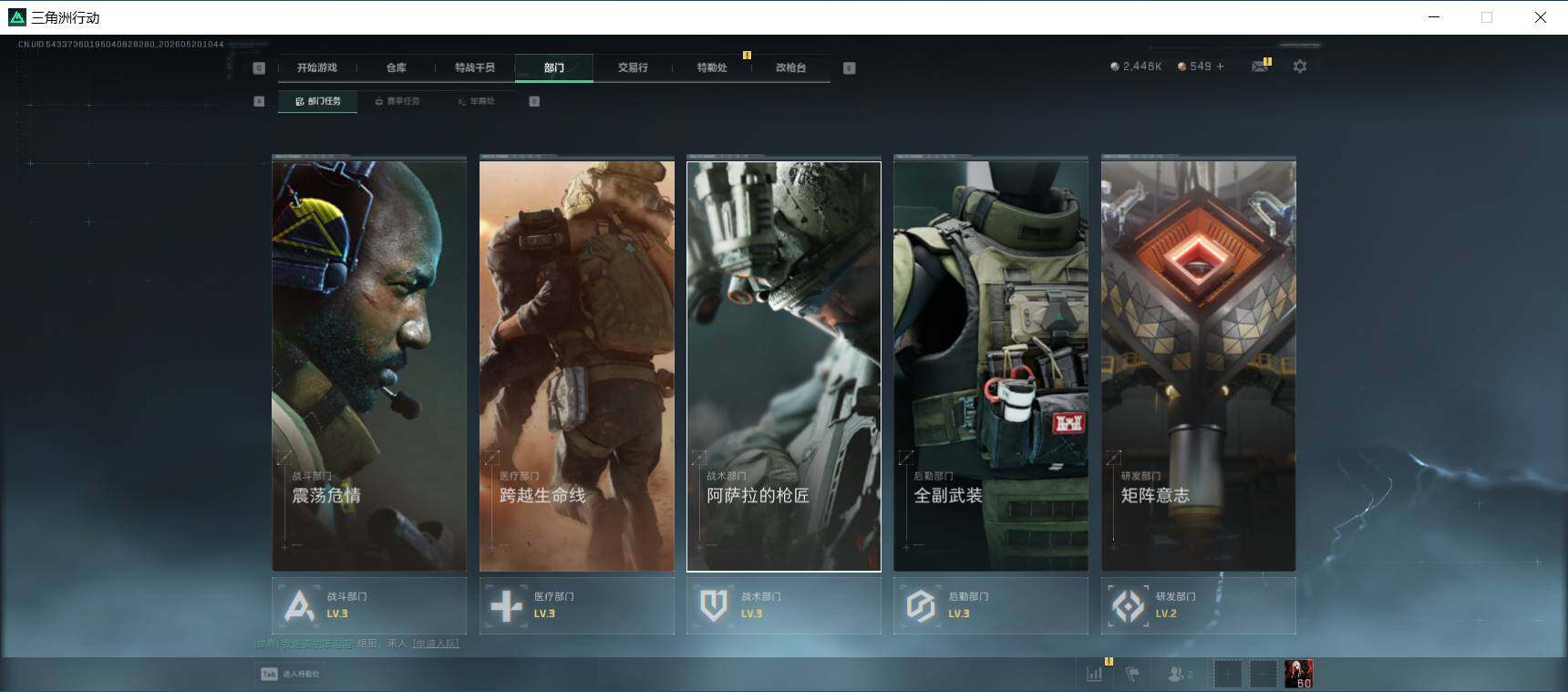Click the 战斗部门 LV.3 button

coord(369,605)
